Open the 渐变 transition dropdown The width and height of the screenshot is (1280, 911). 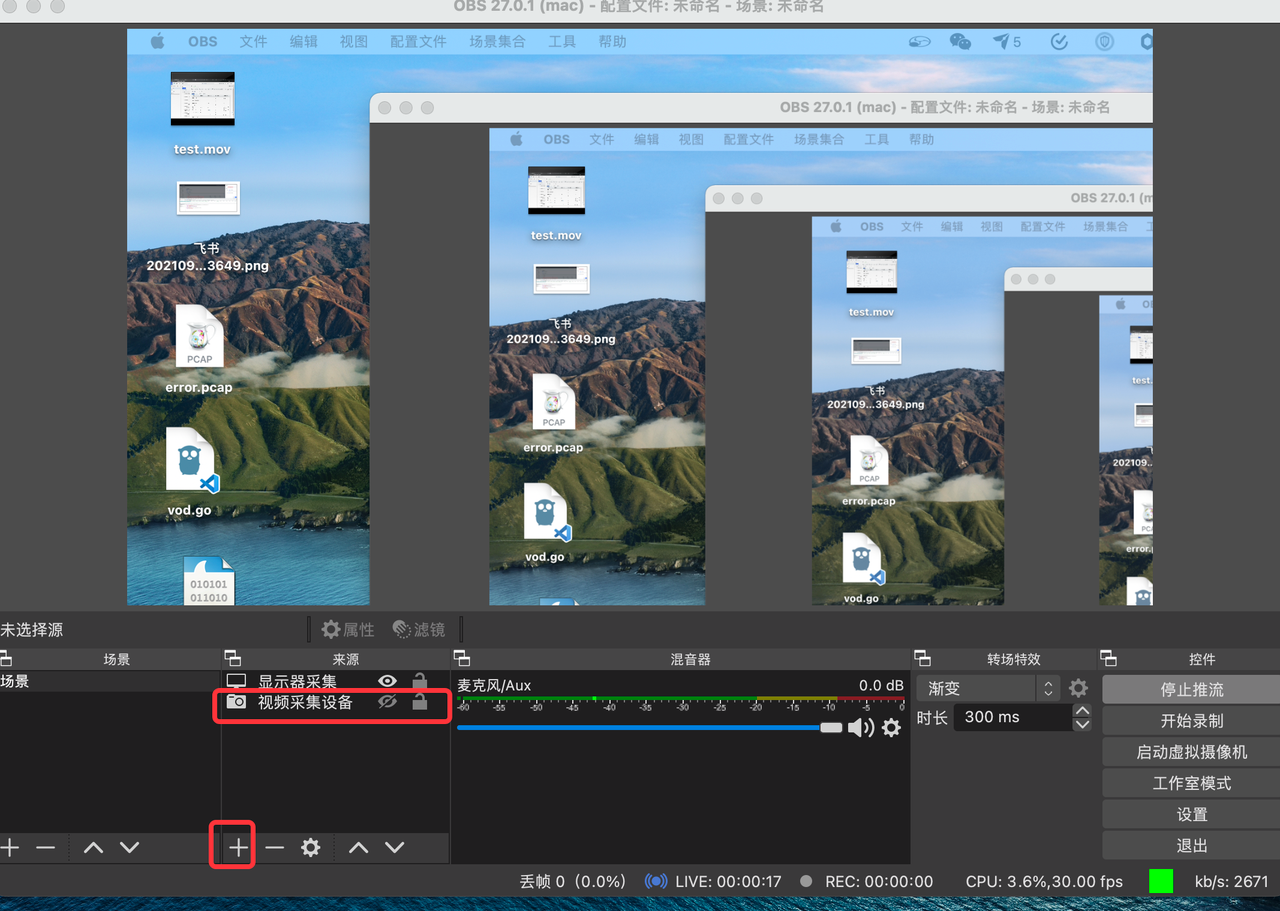(x=987, y=688)
